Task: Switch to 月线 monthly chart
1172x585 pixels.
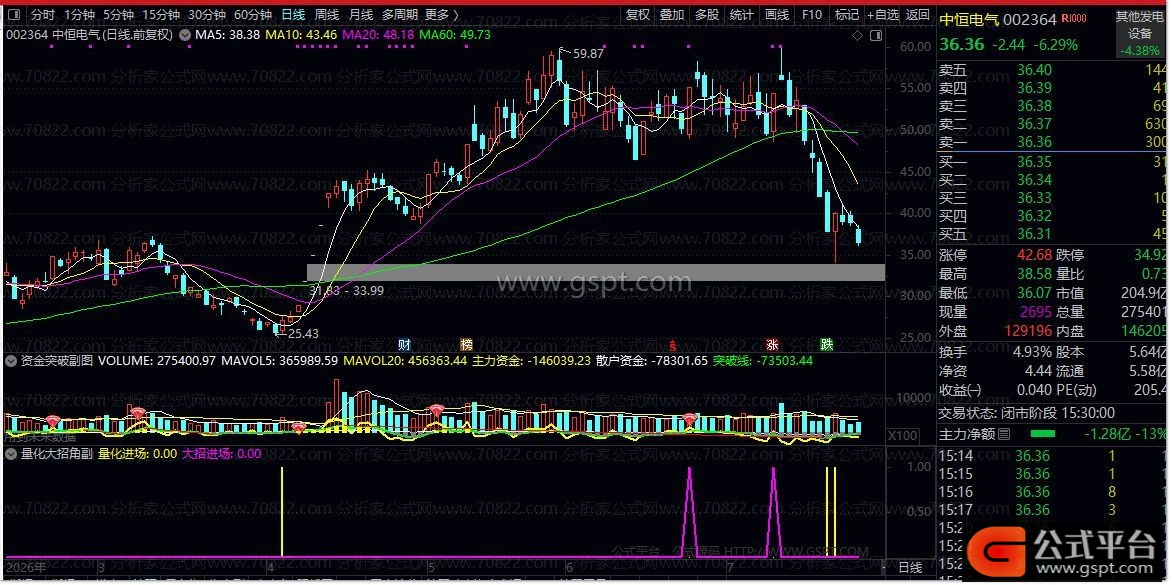Action: click(x=360, y=15)
